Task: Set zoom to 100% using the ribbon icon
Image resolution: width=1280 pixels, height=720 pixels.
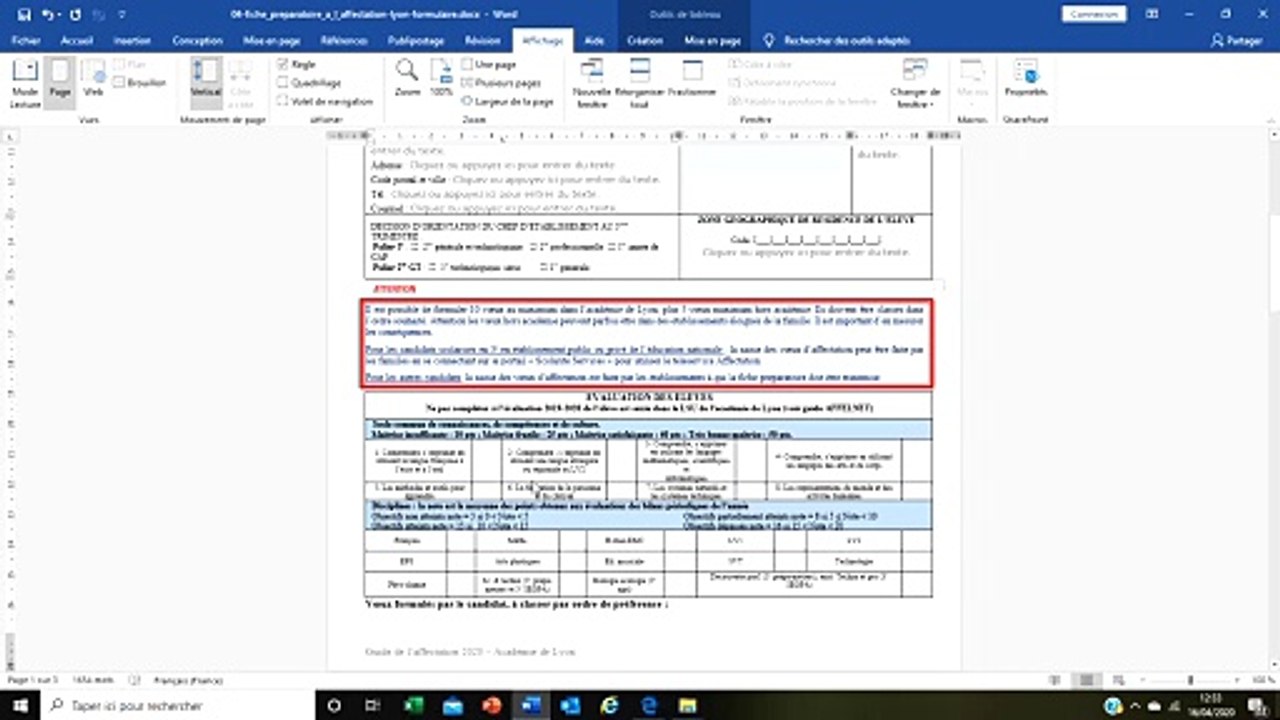Action: (441, 78)
